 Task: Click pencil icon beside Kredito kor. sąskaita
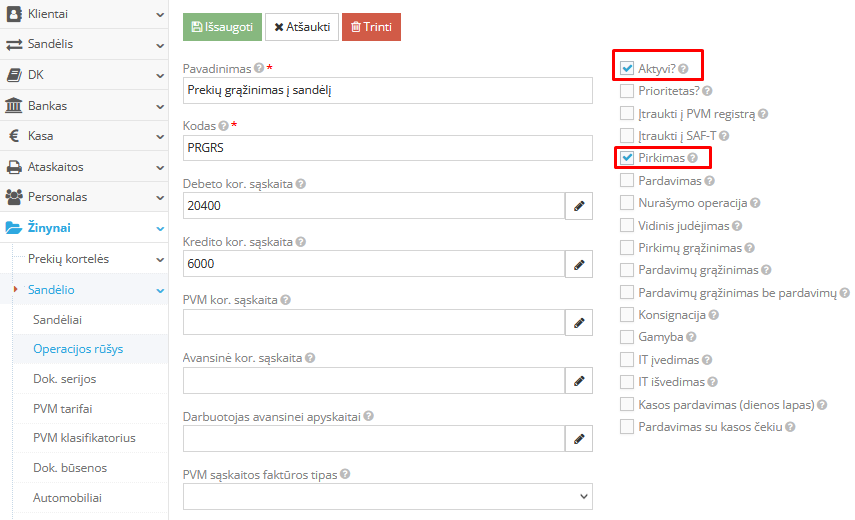(579, 264)
